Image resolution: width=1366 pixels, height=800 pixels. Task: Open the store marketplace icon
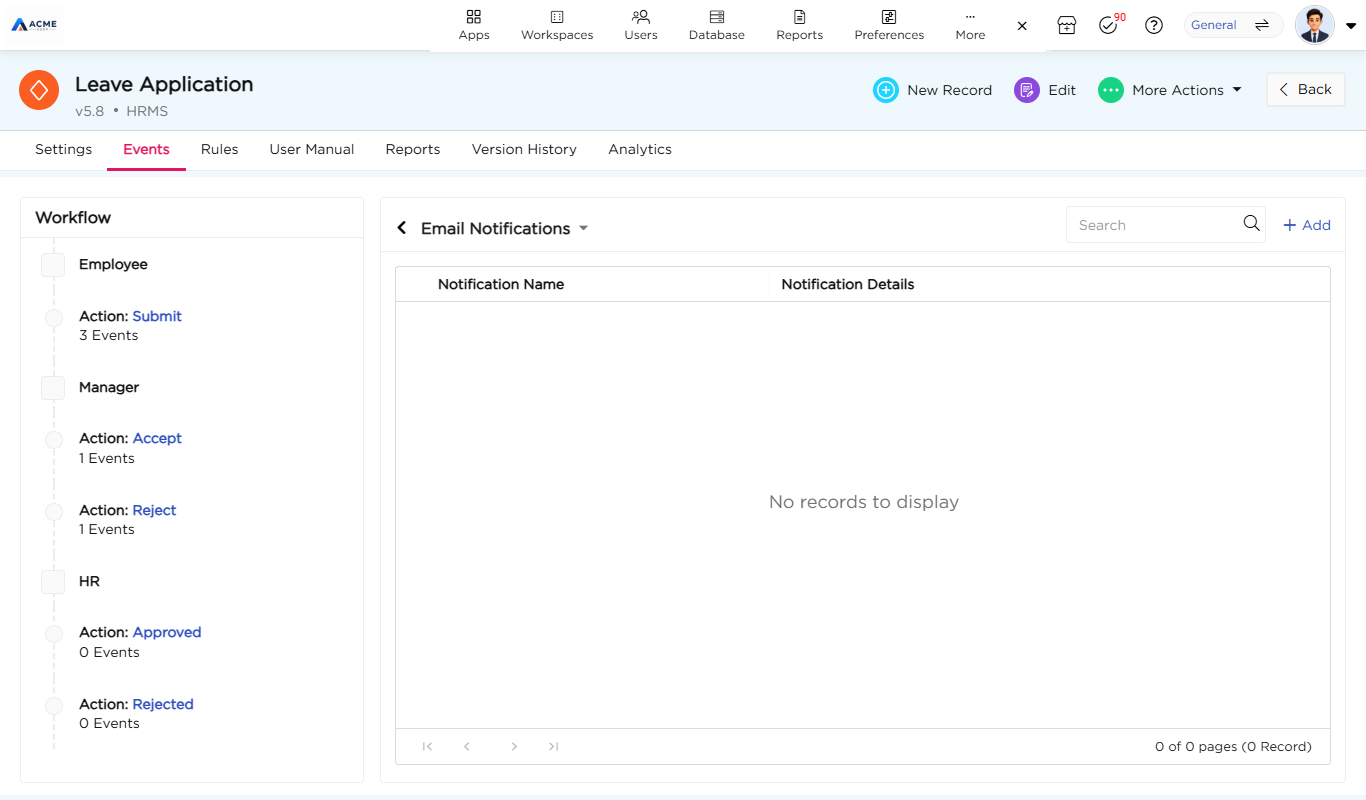click(1067, 25)
